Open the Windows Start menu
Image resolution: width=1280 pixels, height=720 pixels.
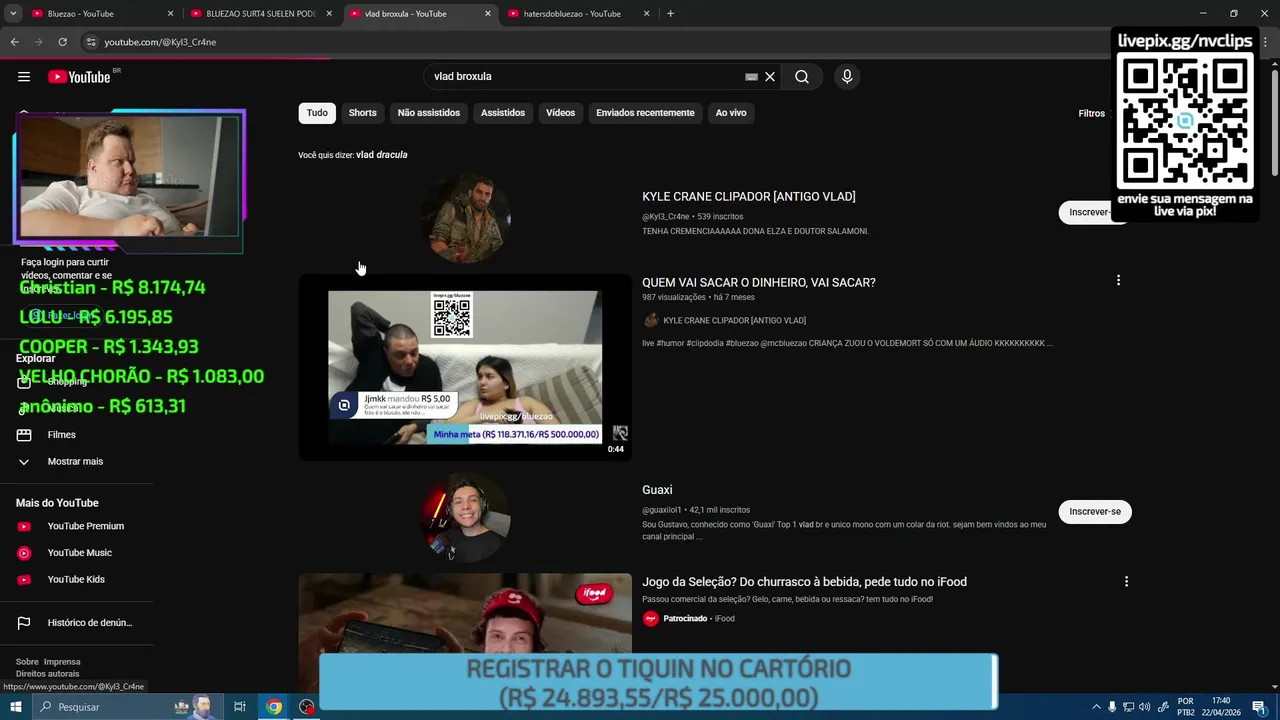[15, 707]
